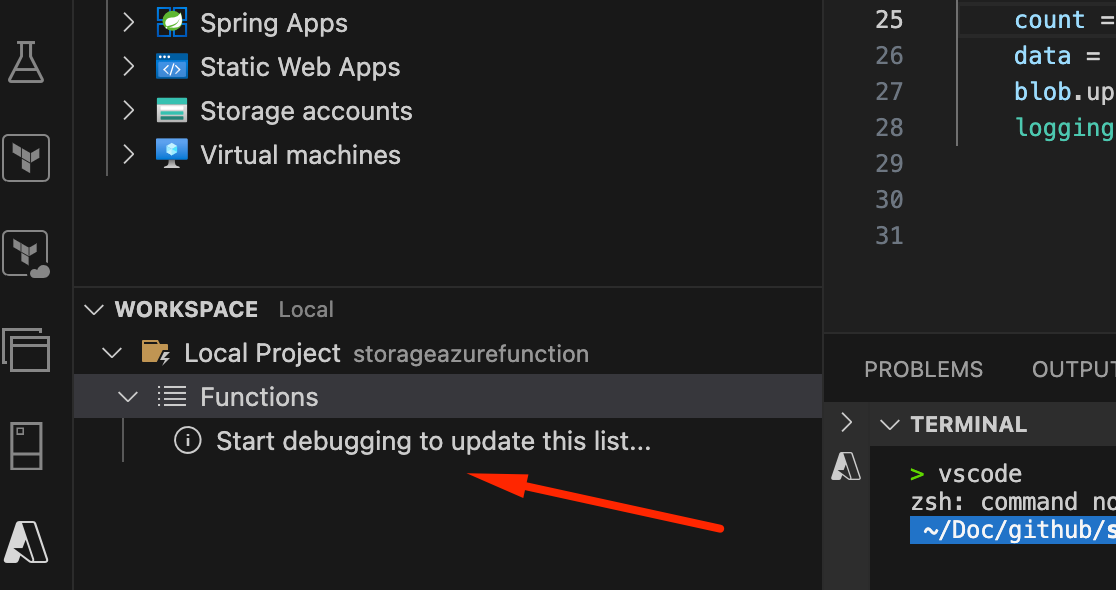Click the stacked windows icon in activity bar
Screen dimensions: 1116x590
pos(26,349)
